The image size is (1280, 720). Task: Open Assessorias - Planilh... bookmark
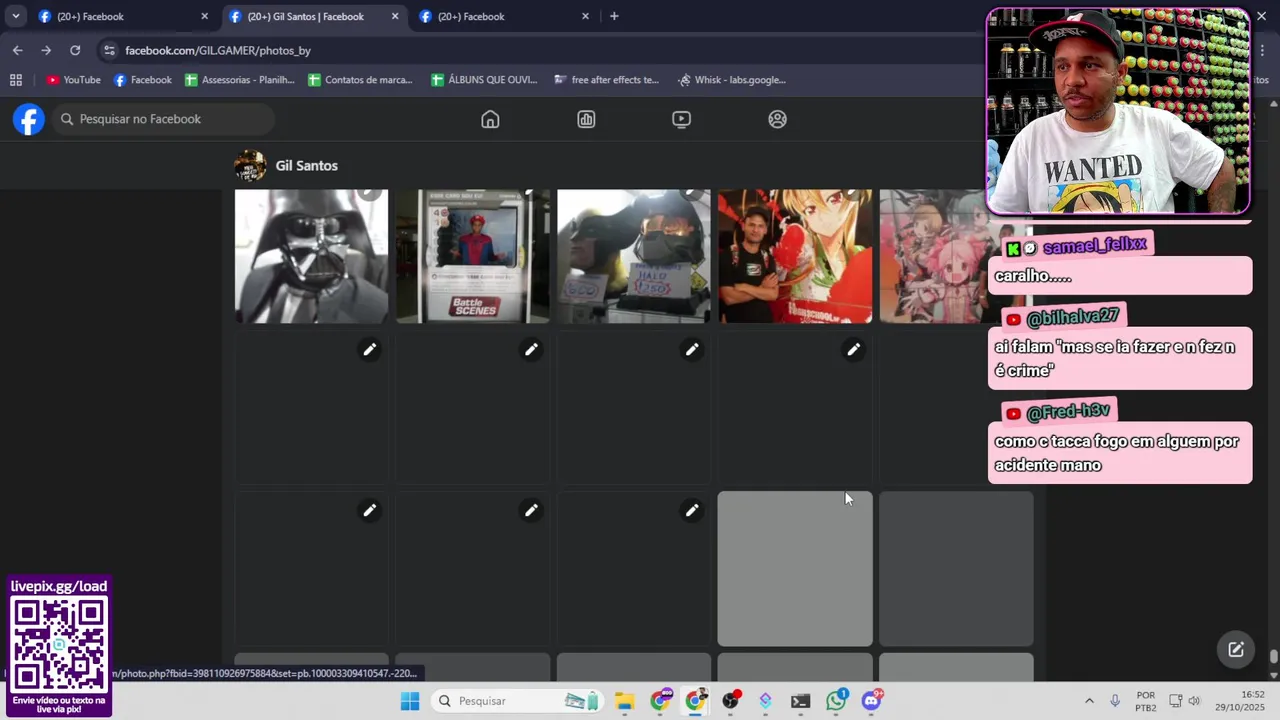coord(240,80)
